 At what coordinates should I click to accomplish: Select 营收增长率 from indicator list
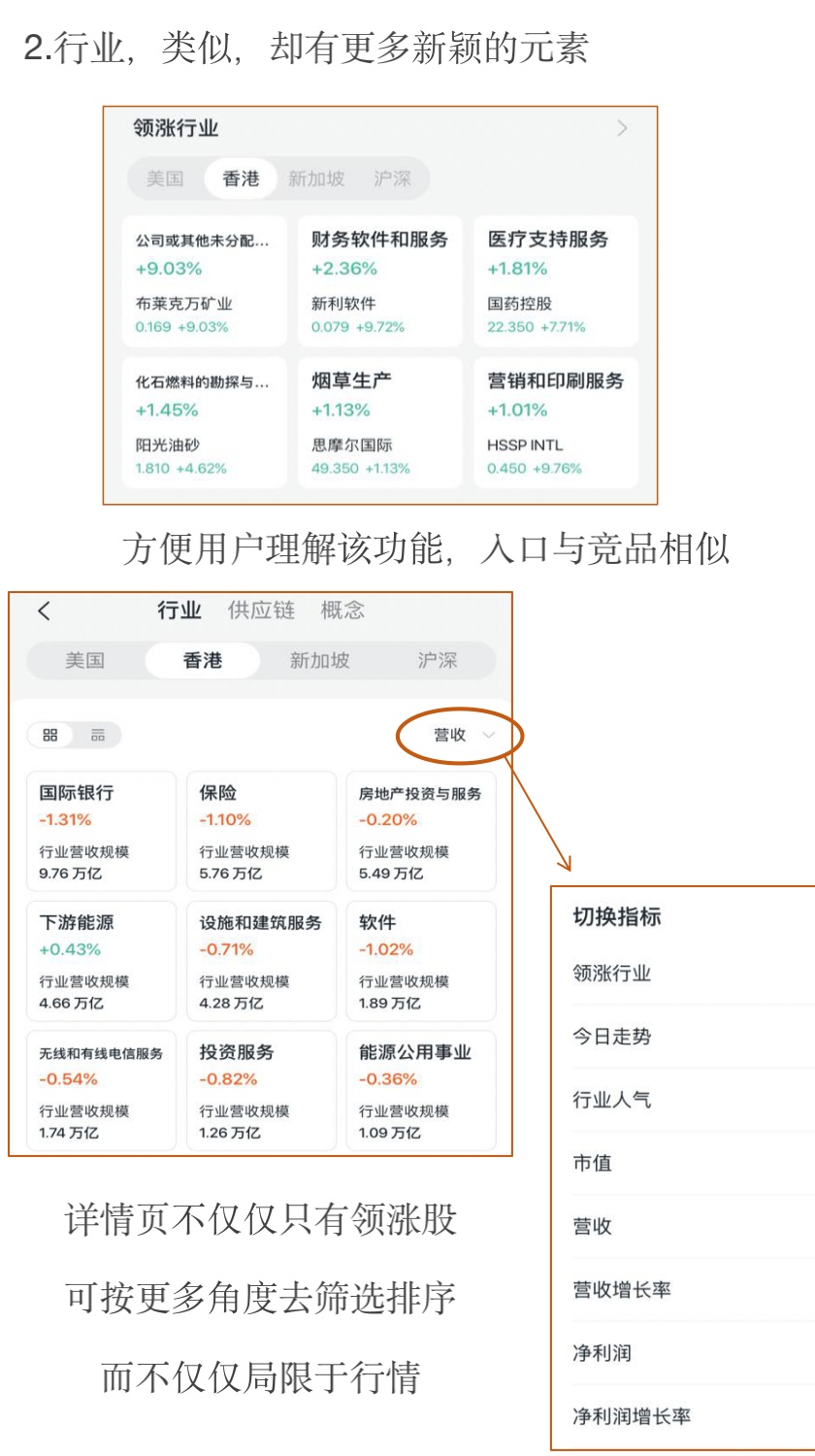coord(622,1290)
